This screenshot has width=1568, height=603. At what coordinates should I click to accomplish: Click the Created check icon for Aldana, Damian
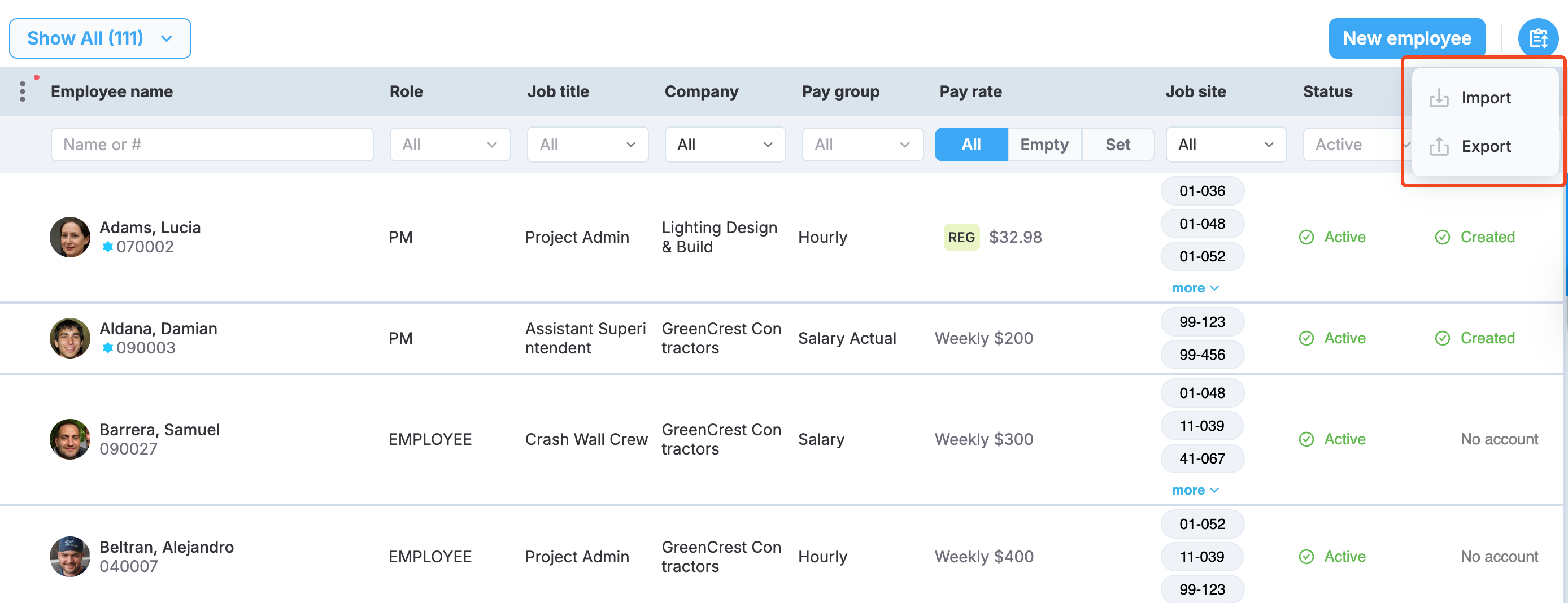[1443, 338]
